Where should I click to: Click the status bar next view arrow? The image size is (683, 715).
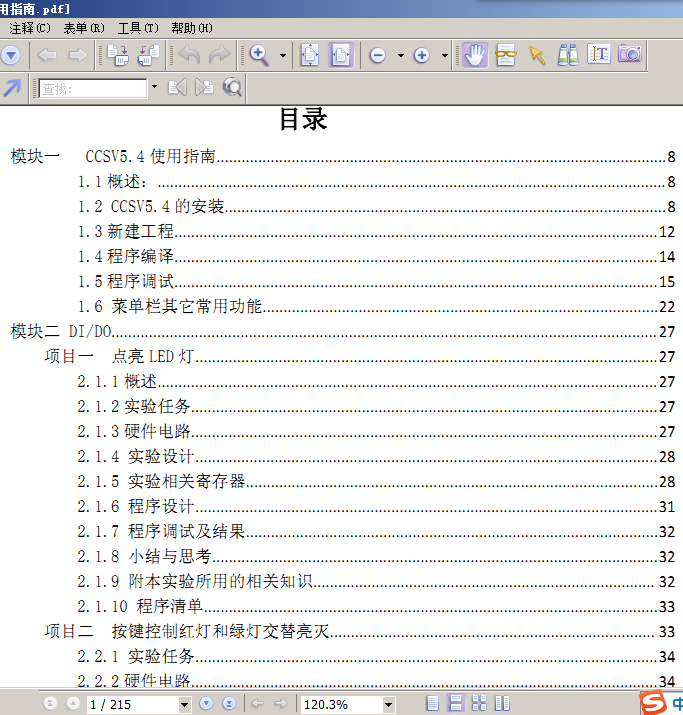coord(281,704)
